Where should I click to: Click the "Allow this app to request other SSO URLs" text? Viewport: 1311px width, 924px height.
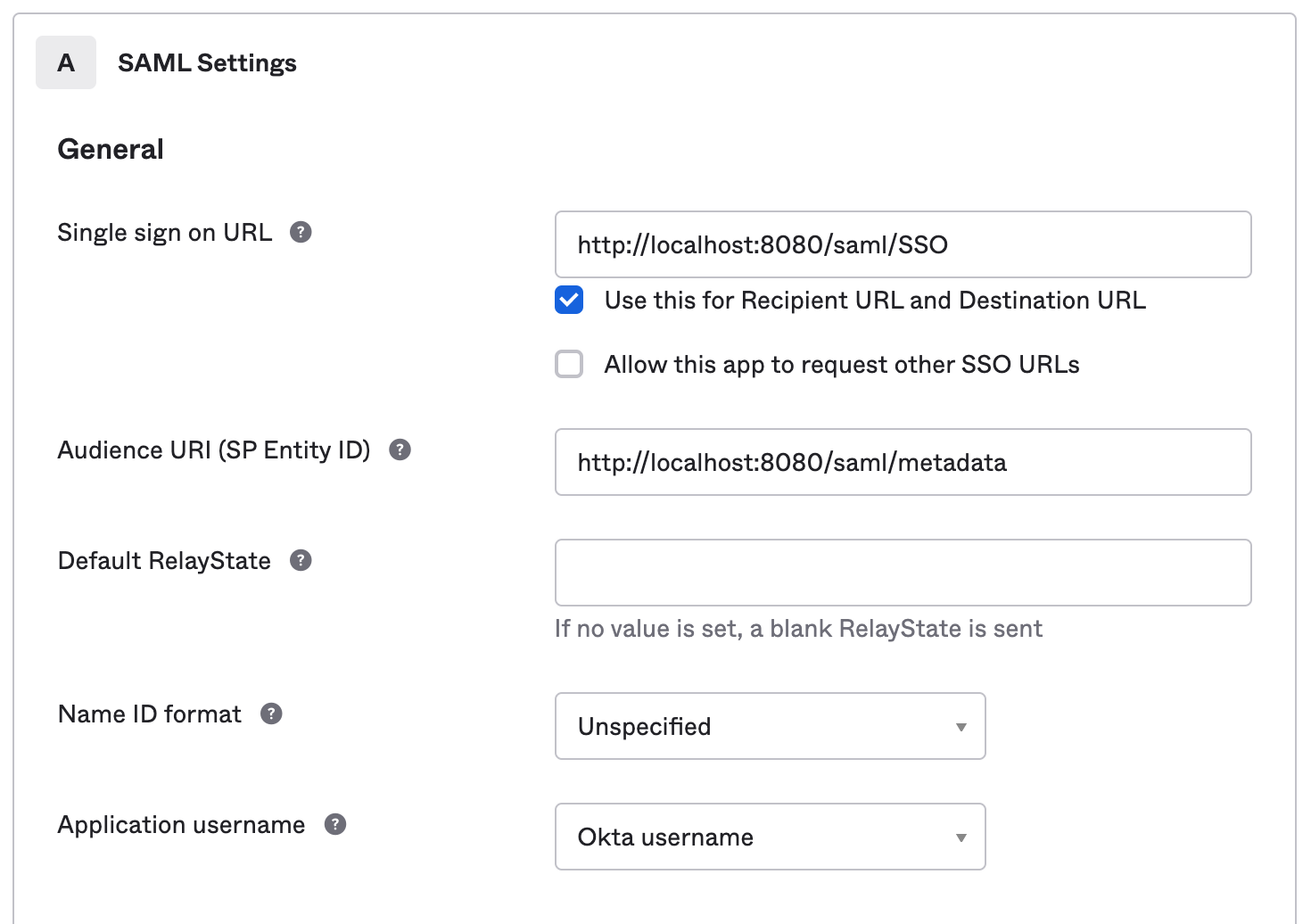[841, 365]
